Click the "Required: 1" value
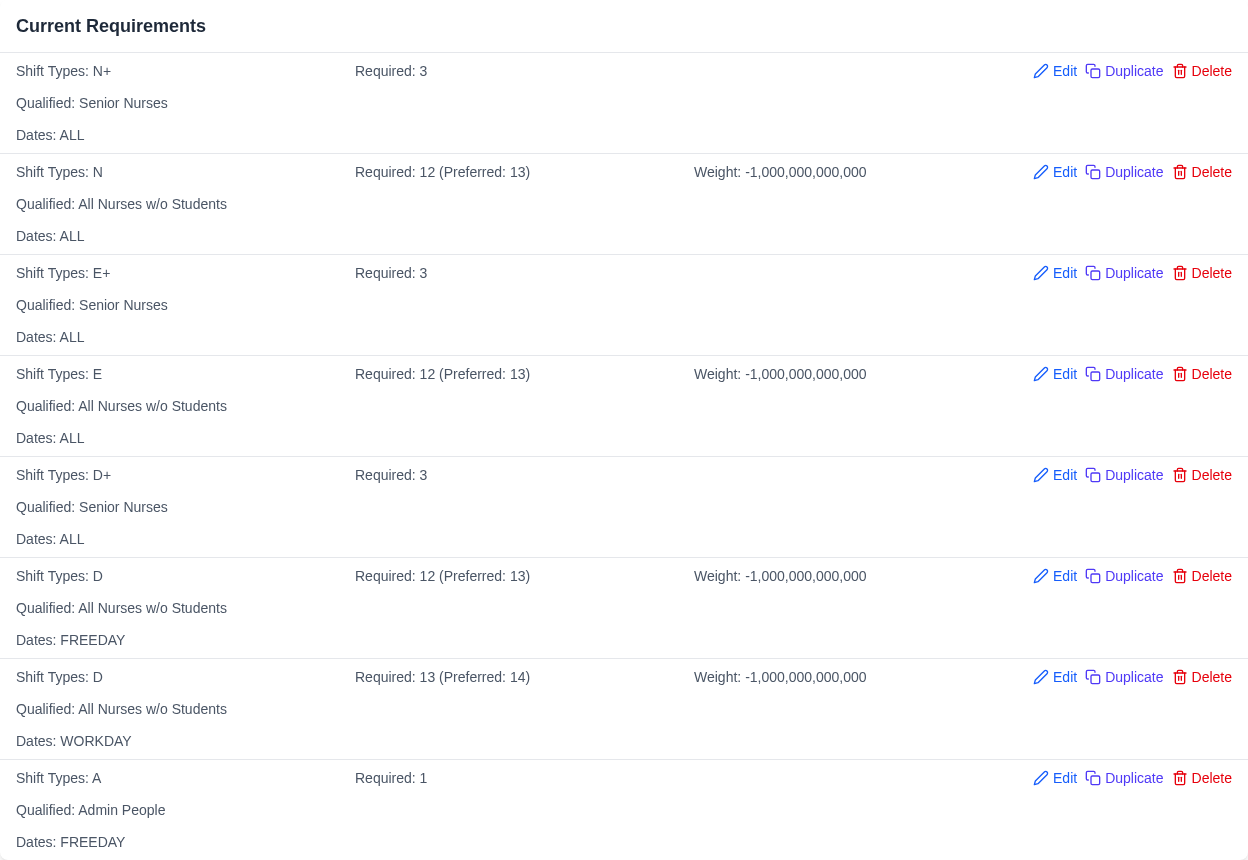The width and height of the screenshot is (1248, 860). (x=391, y=778)
